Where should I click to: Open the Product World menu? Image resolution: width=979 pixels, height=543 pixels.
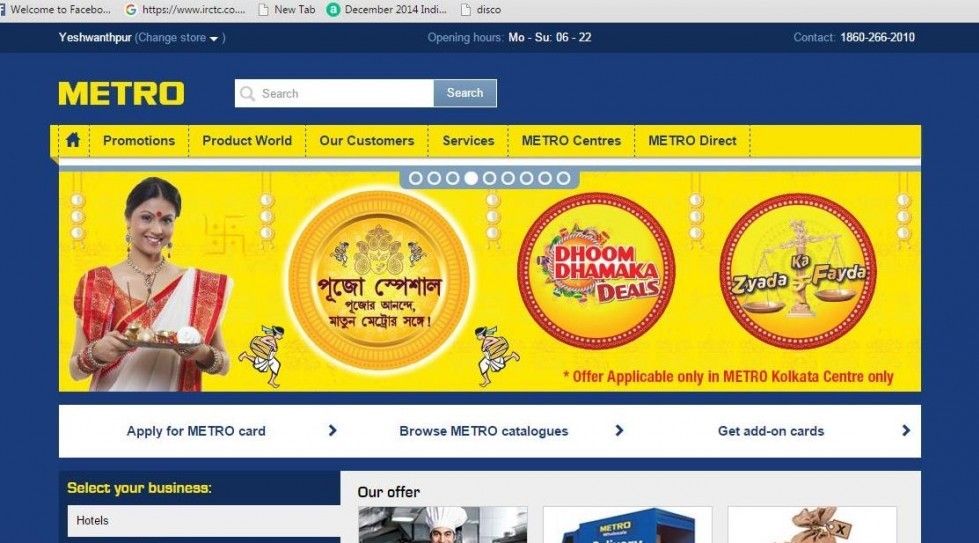pyautogui.click(x=247, y=140)
